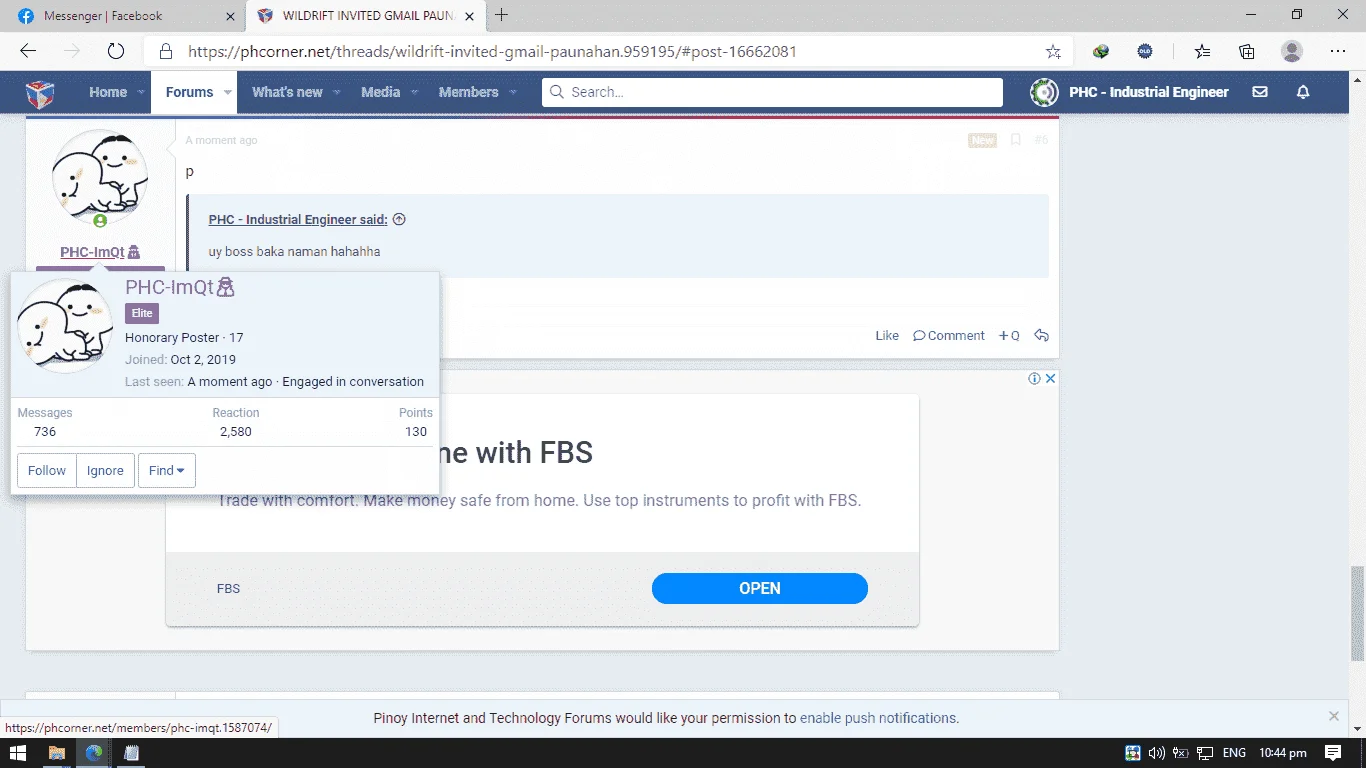Expand the What's new dropdown arrow
Image resolution: width=1366 pixels, height=768 pixels.
pyautogui.click(x=337, y=92)
